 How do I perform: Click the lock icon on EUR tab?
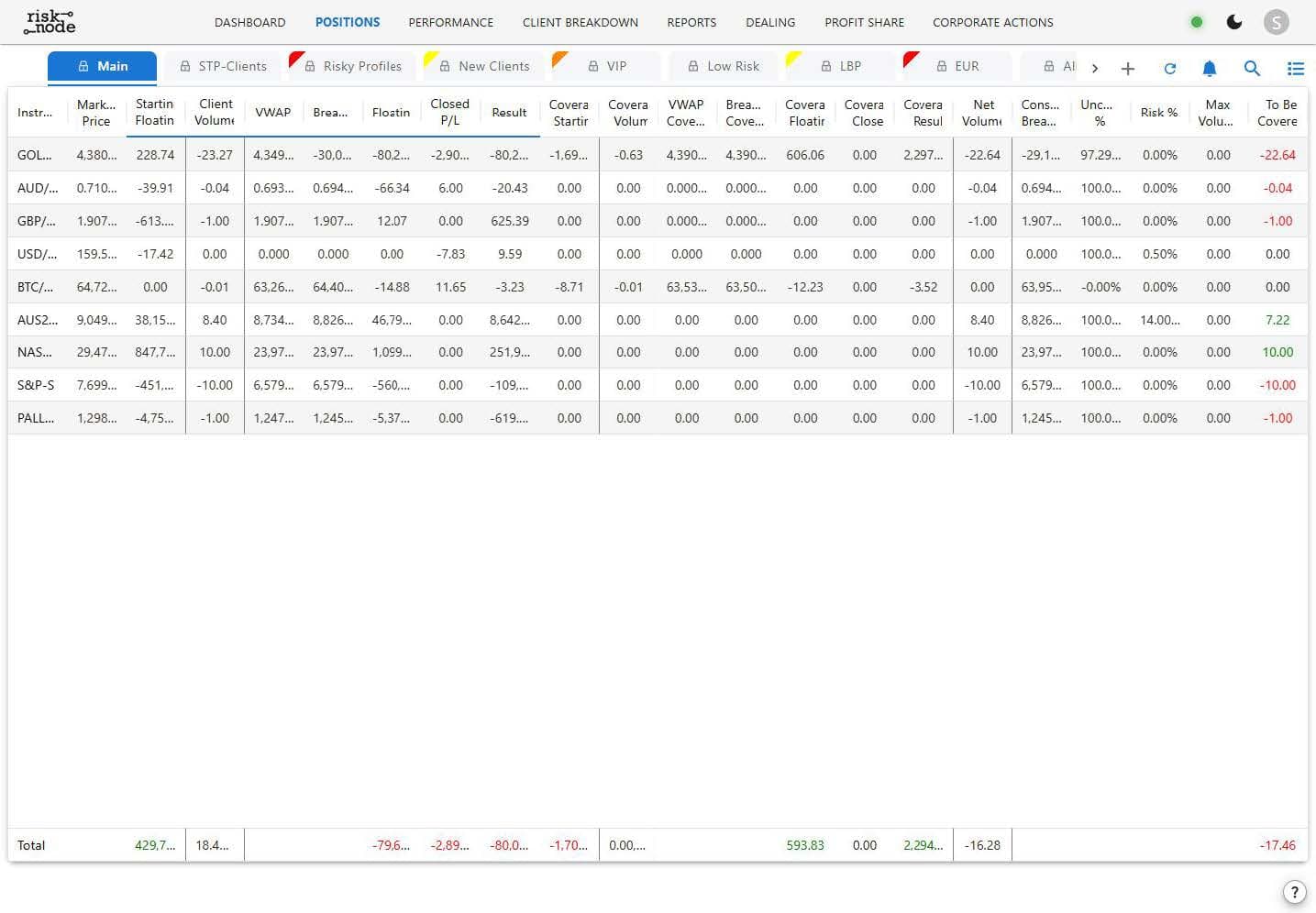942,66
